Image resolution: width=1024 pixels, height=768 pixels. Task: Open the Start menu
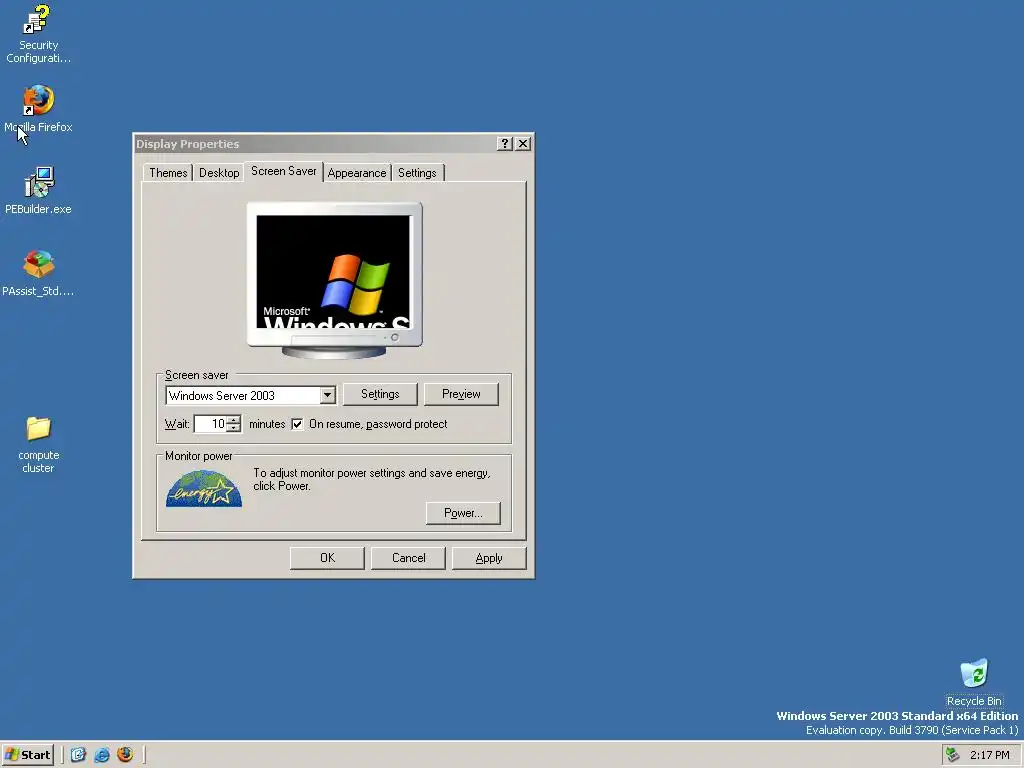(x=28, y=755)
